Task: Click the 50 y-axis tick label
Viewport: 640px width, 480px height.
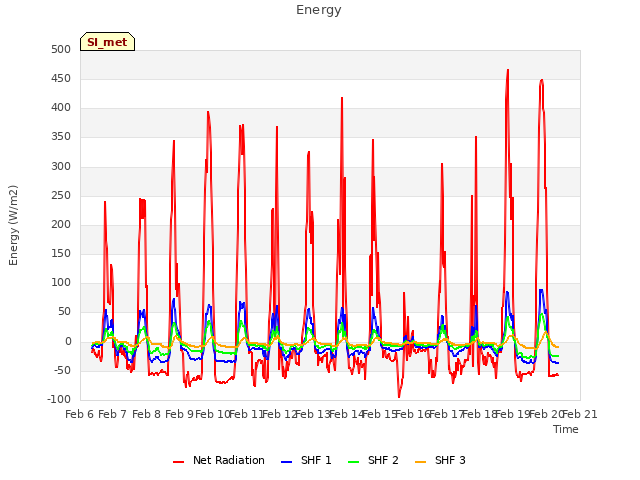Action: click(65, 312)
